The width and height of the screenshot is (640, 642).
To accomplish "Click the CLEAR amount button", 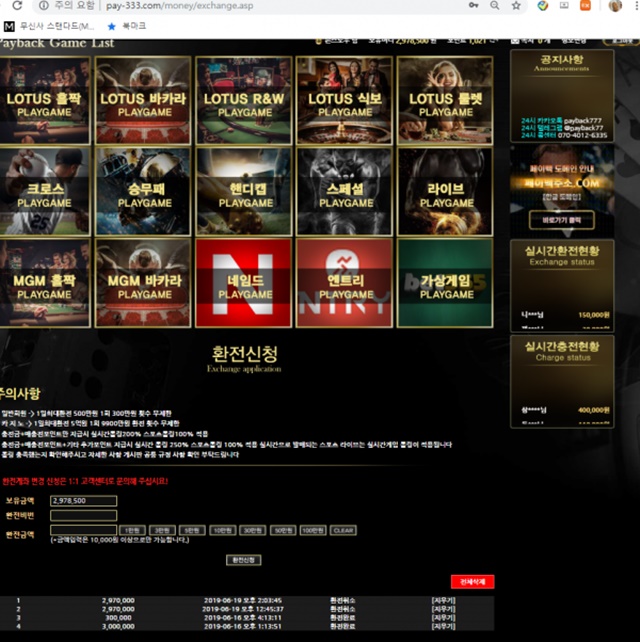I will pyautogui.click(x=343, y=530).
